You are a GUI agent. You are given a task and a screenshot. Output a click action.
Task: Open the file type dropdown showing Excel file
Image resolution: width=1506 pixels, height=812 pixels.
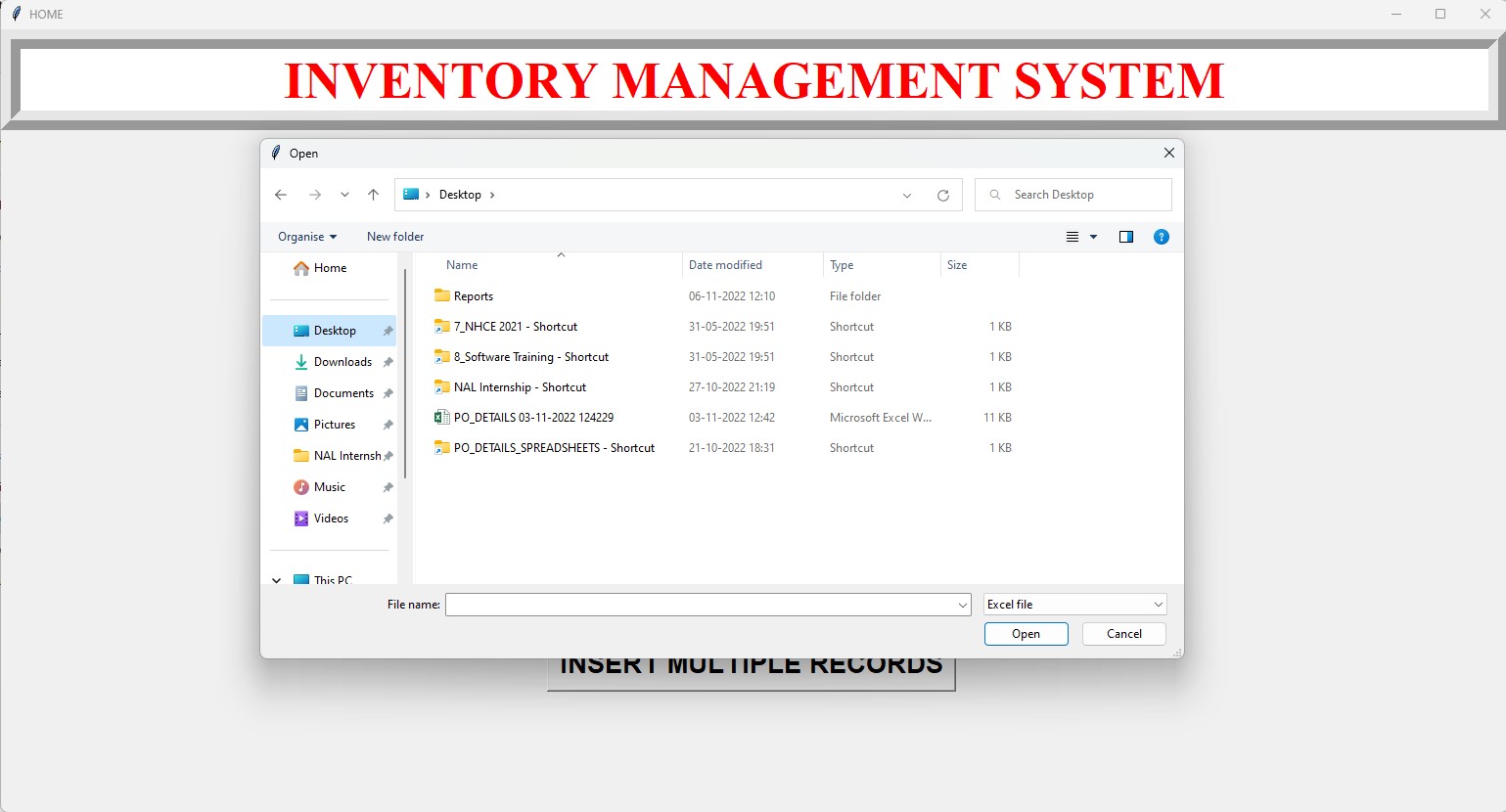[1073, 604]
